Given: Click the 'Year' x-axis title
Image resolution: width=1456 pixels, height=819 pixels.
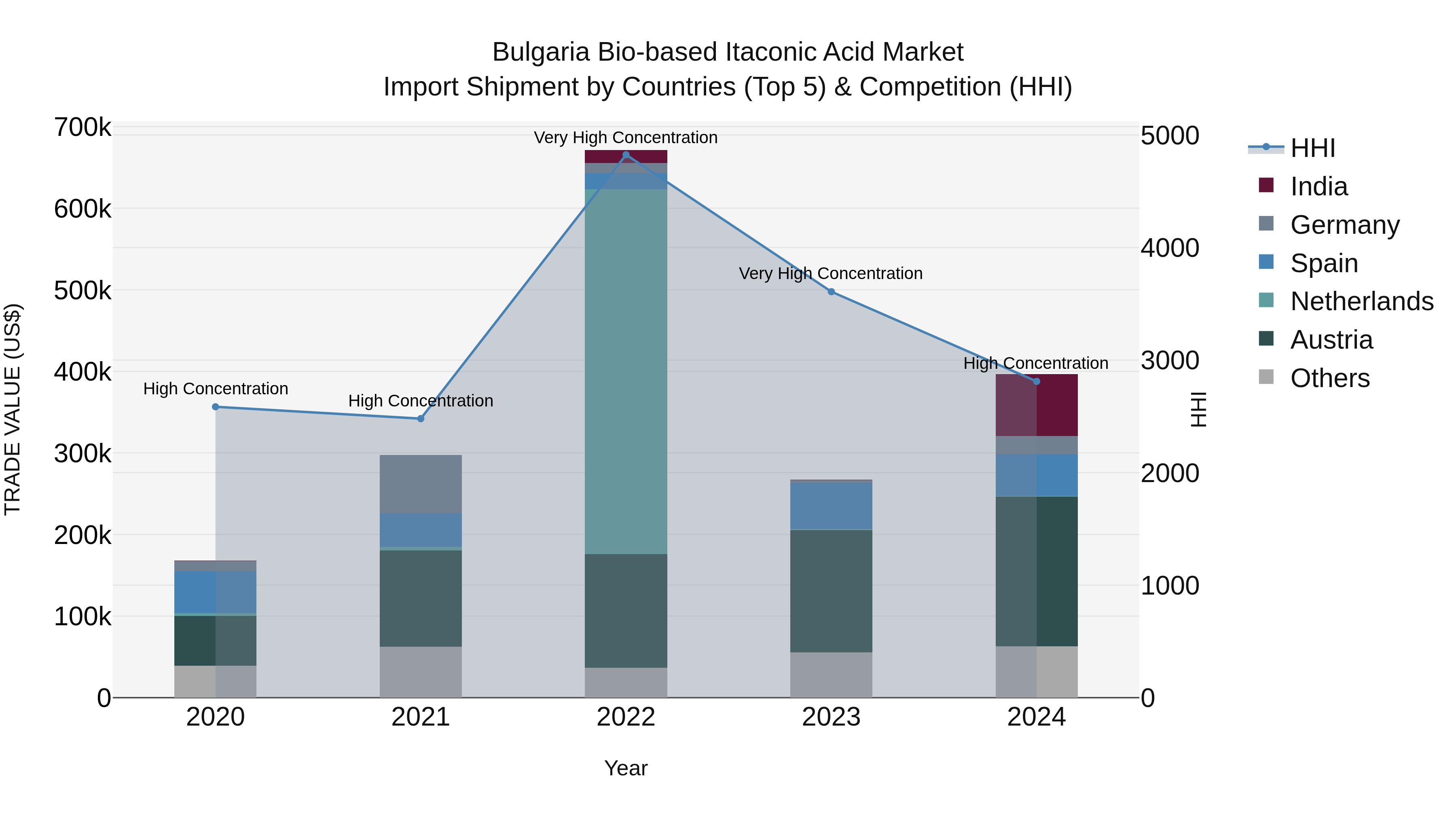Looking at the screenshot, I should pyautogui.click(x=626, y=769).
